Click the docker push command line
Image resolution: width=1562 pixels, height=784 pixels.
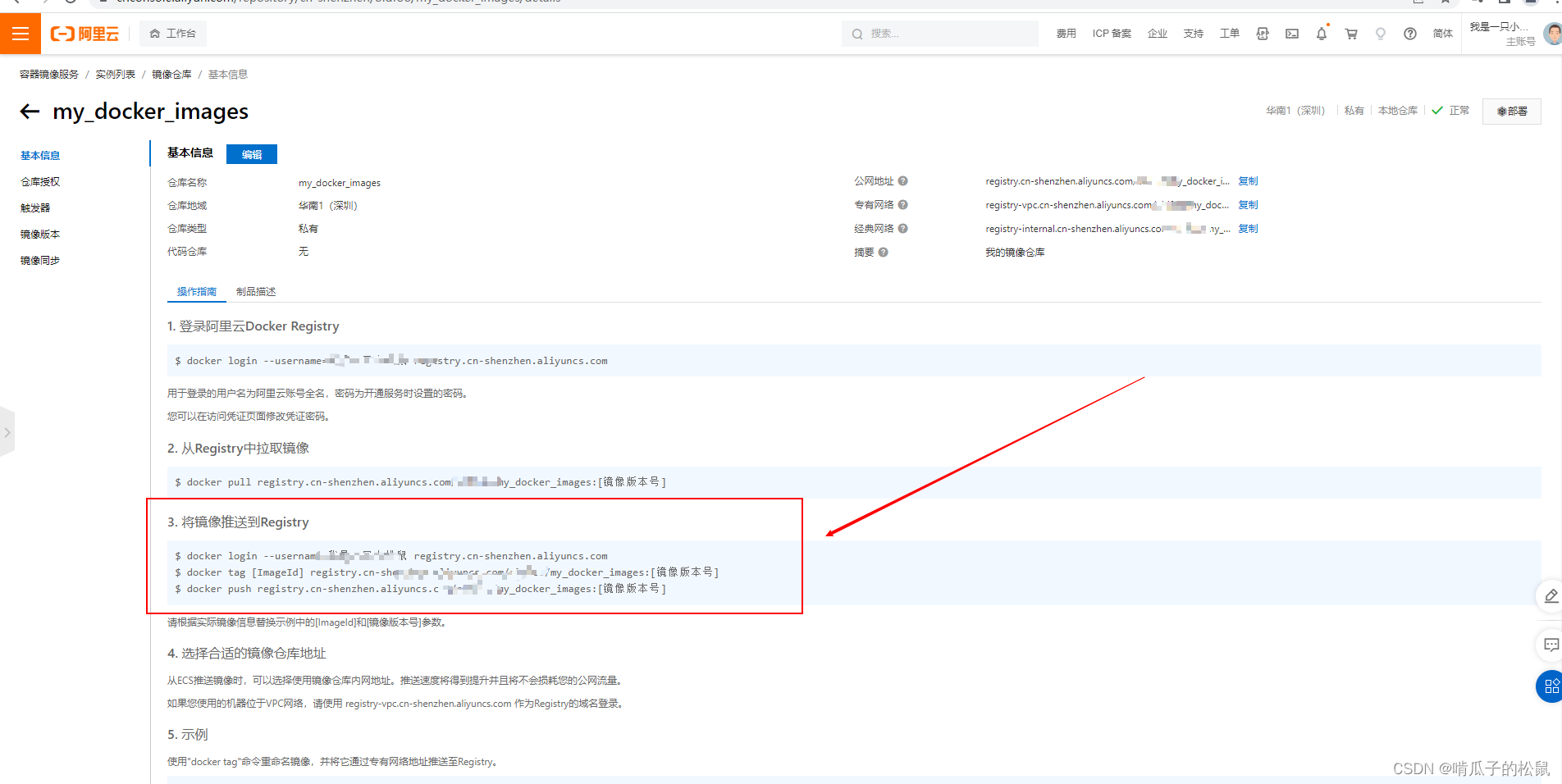point(420,589)
